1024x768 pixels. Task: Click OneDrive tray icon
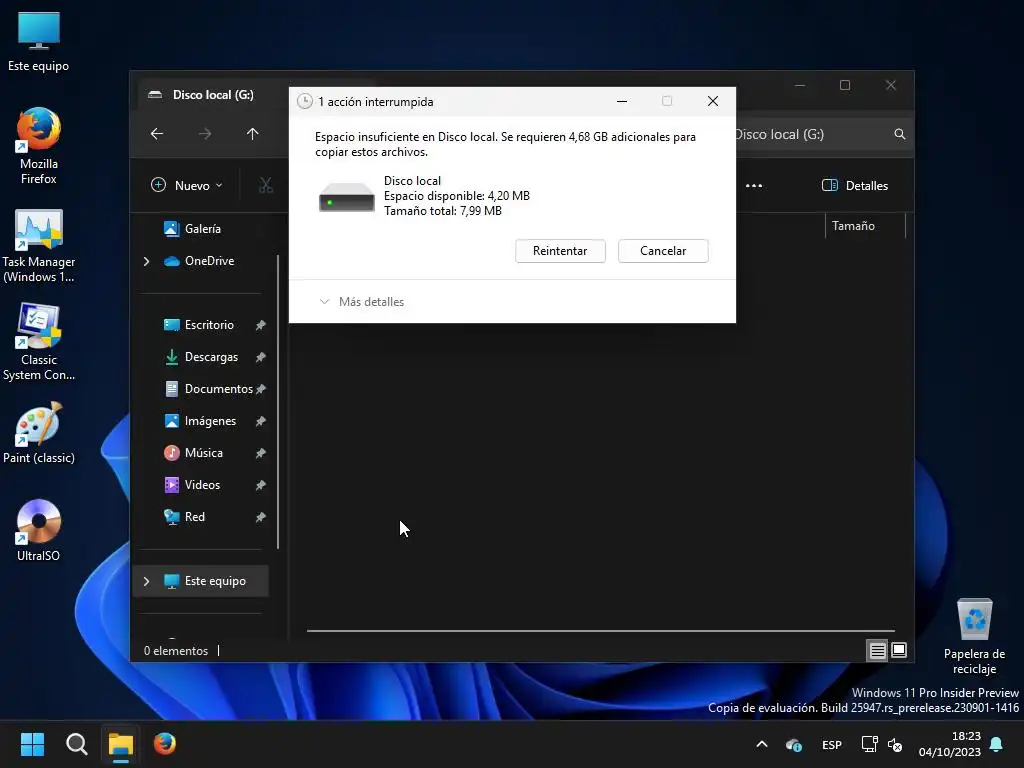tap(794, 744)
